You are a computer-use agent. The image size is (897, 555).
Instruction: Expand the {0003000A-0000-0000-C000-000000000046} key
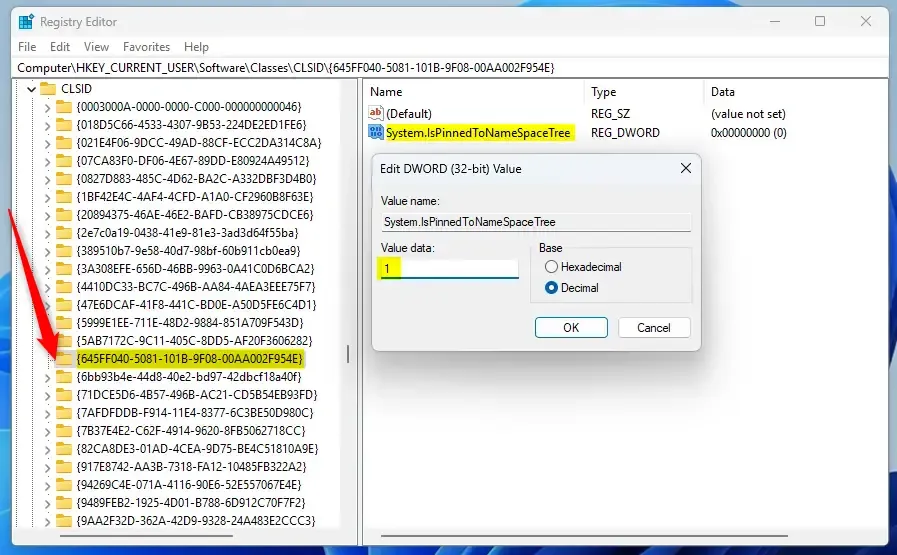(x=47, y=107)
